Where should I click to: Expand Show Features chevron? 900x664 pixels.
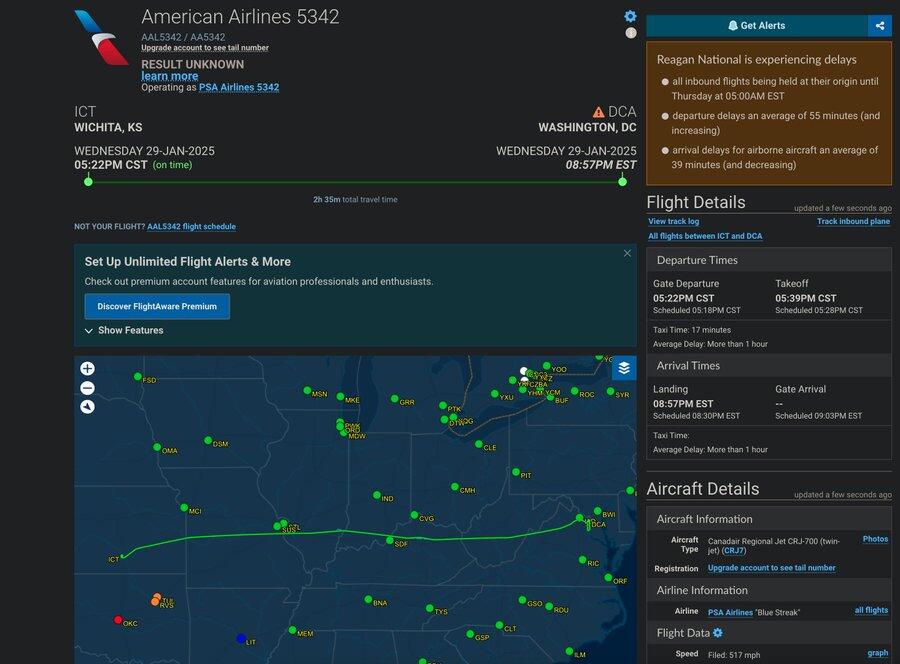[x=88, y=331]
